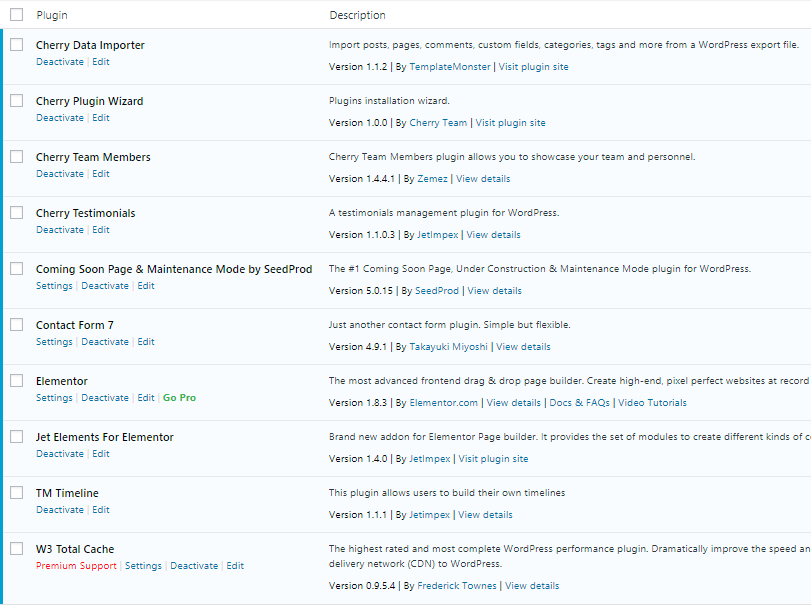
Task: Deactivate the Cherry Testimonials plugin
Action: coord(60,230)
